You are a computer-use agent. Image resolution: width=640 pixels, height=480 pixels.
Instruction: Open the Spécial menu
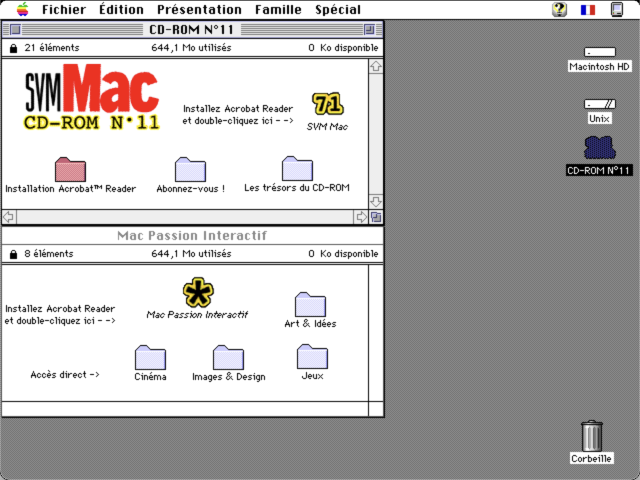(338, 9)
